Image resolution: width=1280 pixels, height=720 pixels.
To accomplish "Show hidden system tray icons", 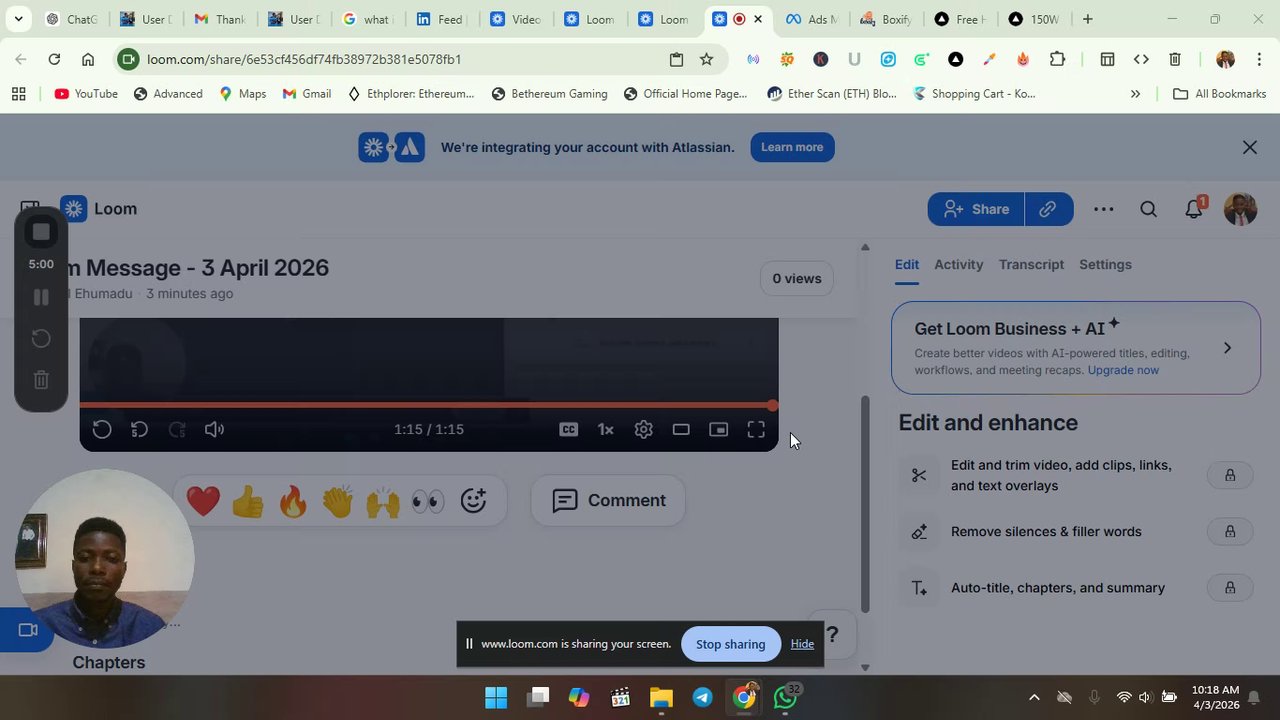I will click(x=1034, y=697).
